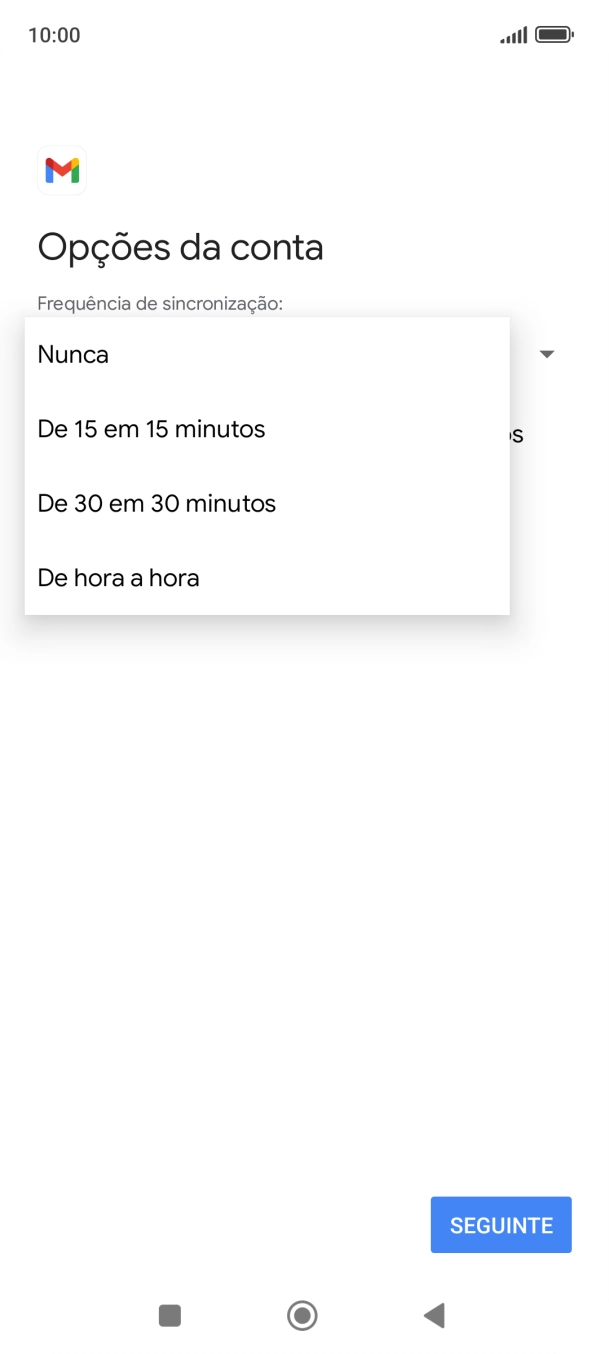This screenshot has width=609, height=1354.
Task: Tap the home circle button
Action: (x=302, y=1316)
